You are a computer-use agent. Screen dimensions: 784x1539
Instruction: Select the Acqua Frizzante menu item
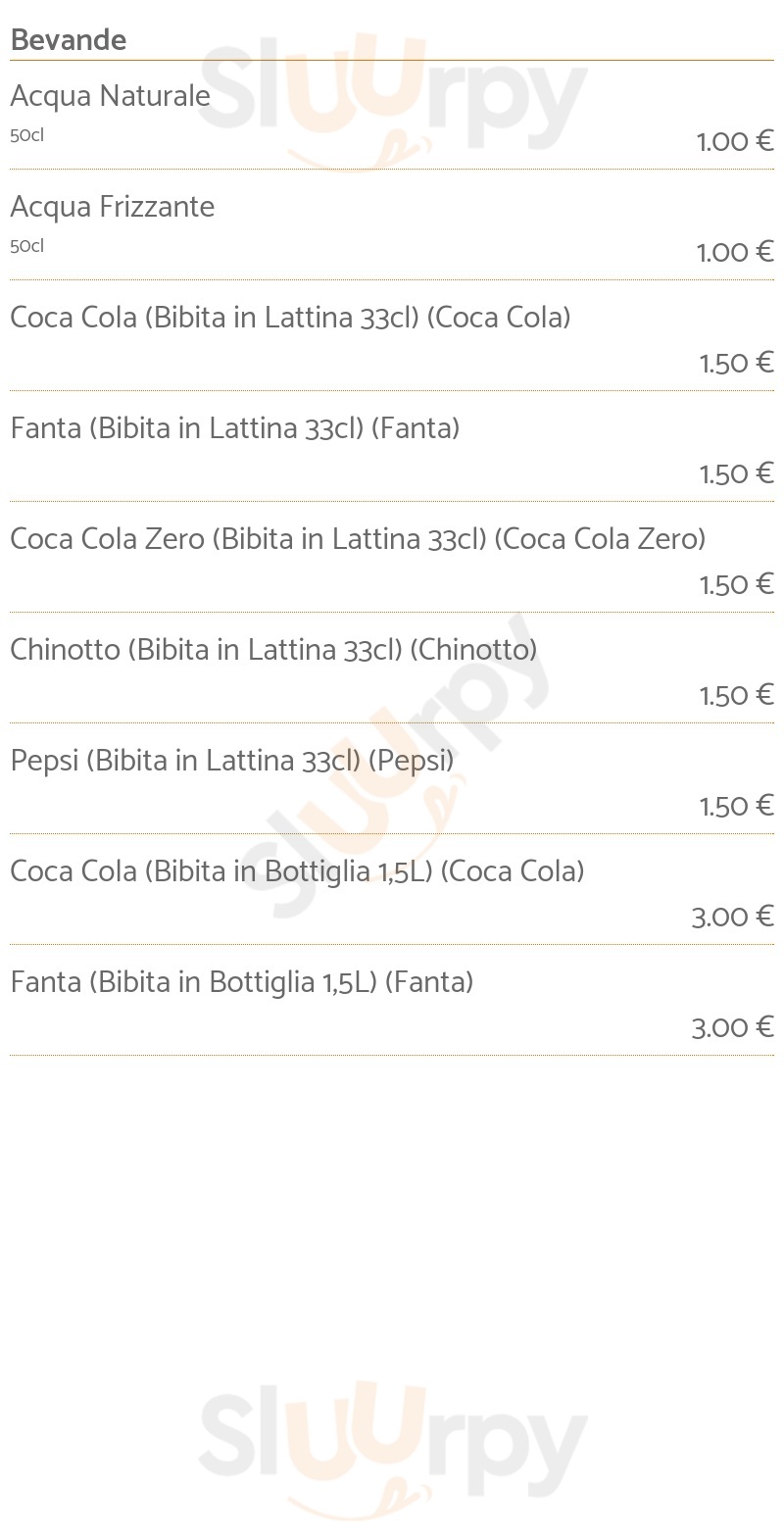point(112,207)
